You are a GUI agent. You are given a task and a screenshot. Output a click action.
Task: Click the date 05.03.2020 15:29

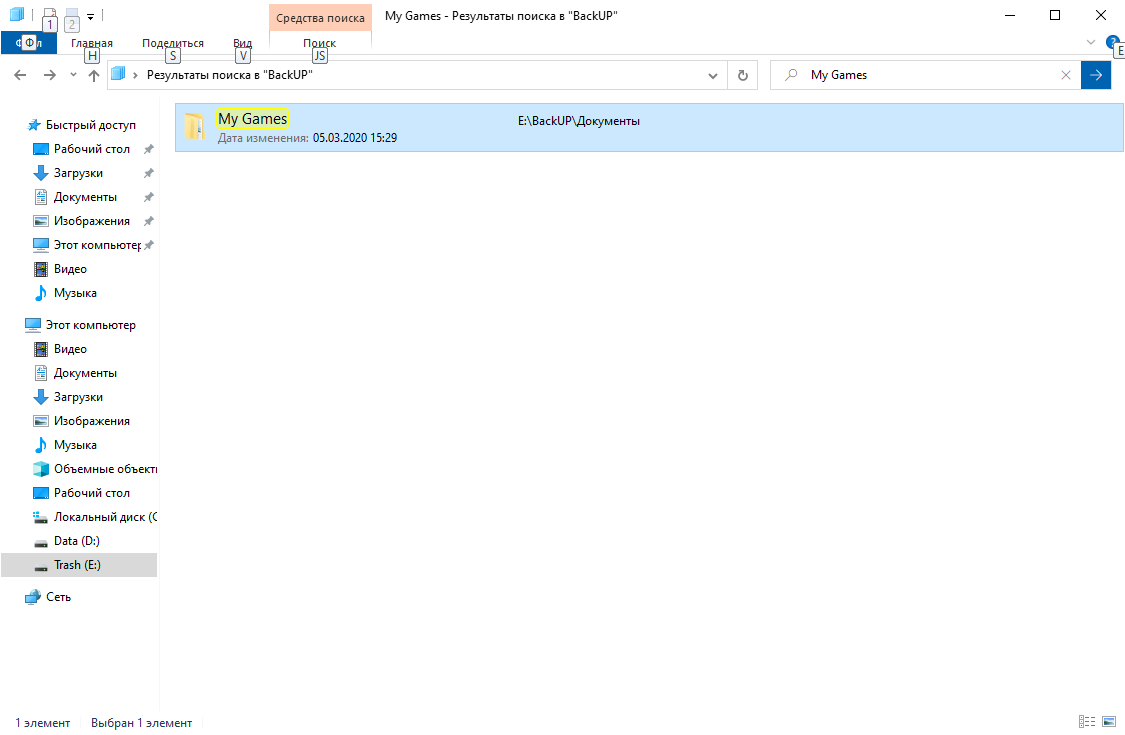pyautogui.click(x=354, y=138)
